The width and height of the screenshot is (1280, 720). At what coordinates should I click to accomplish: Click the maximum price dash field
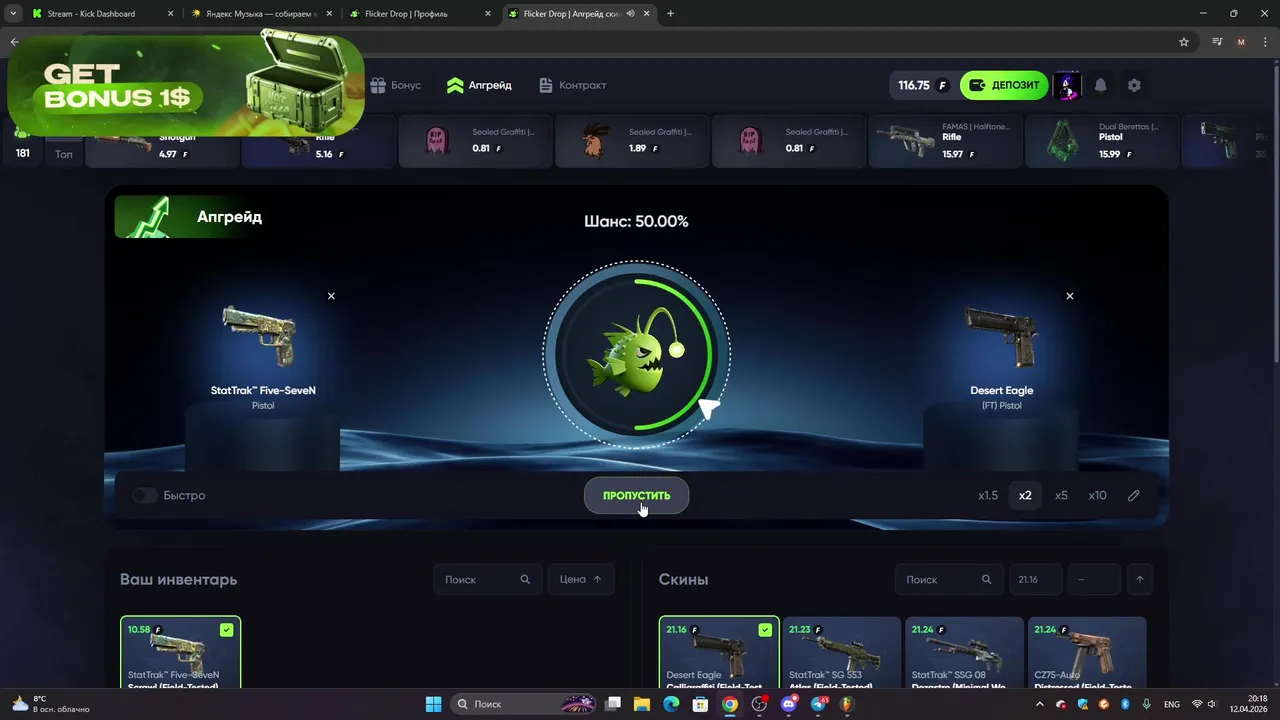point(1093,579)
